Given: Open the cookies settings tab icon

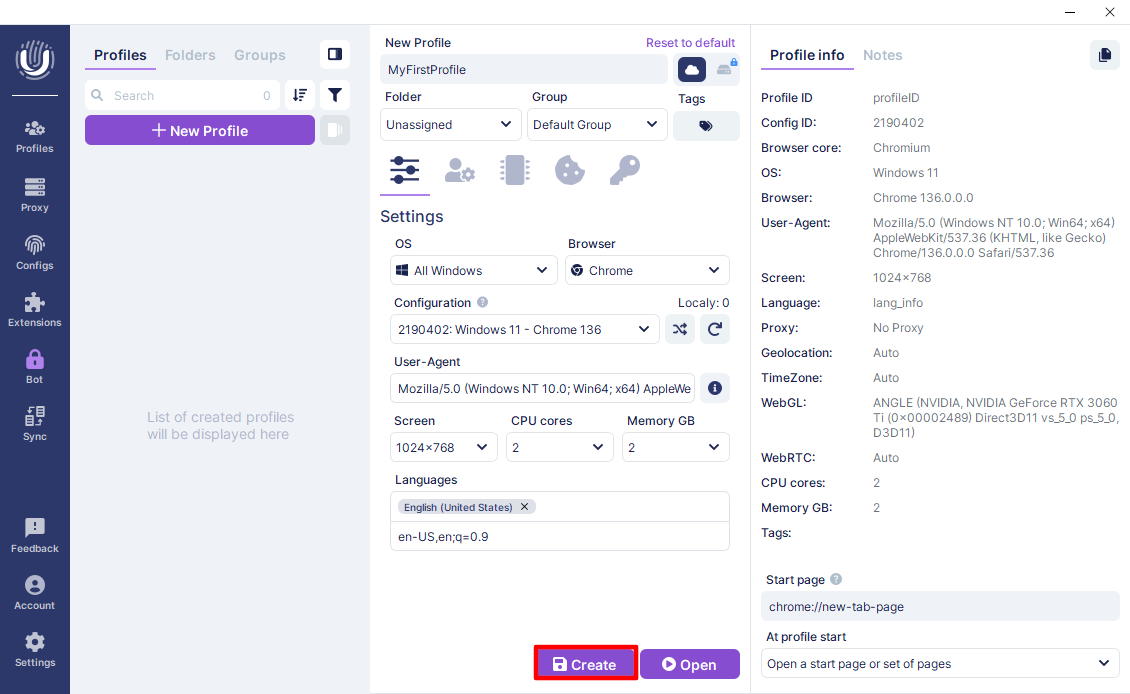Looking at the screenshot, I should point(569,170).
